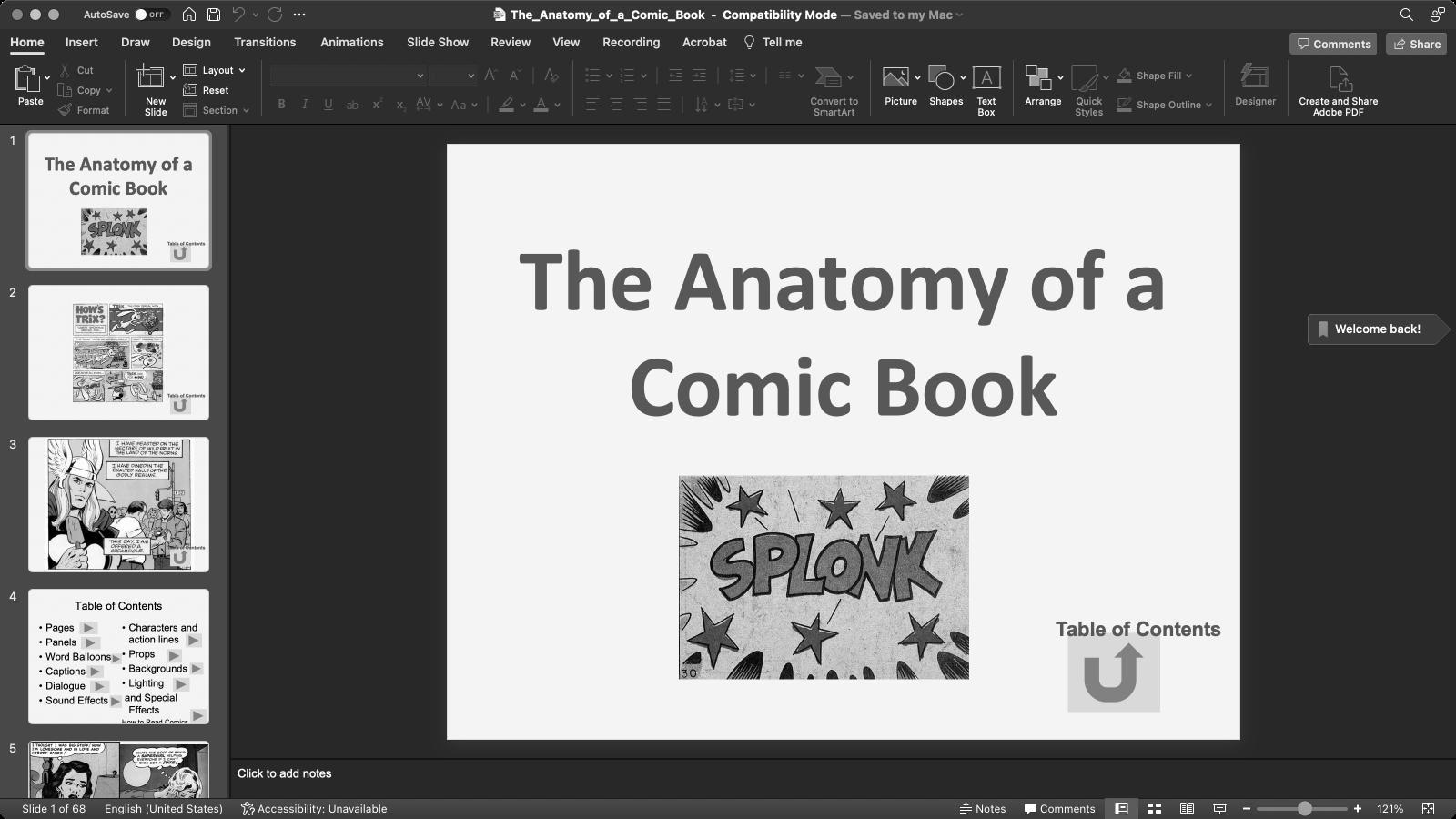
Task: Toggle Italic formatting
Action: 305,105
